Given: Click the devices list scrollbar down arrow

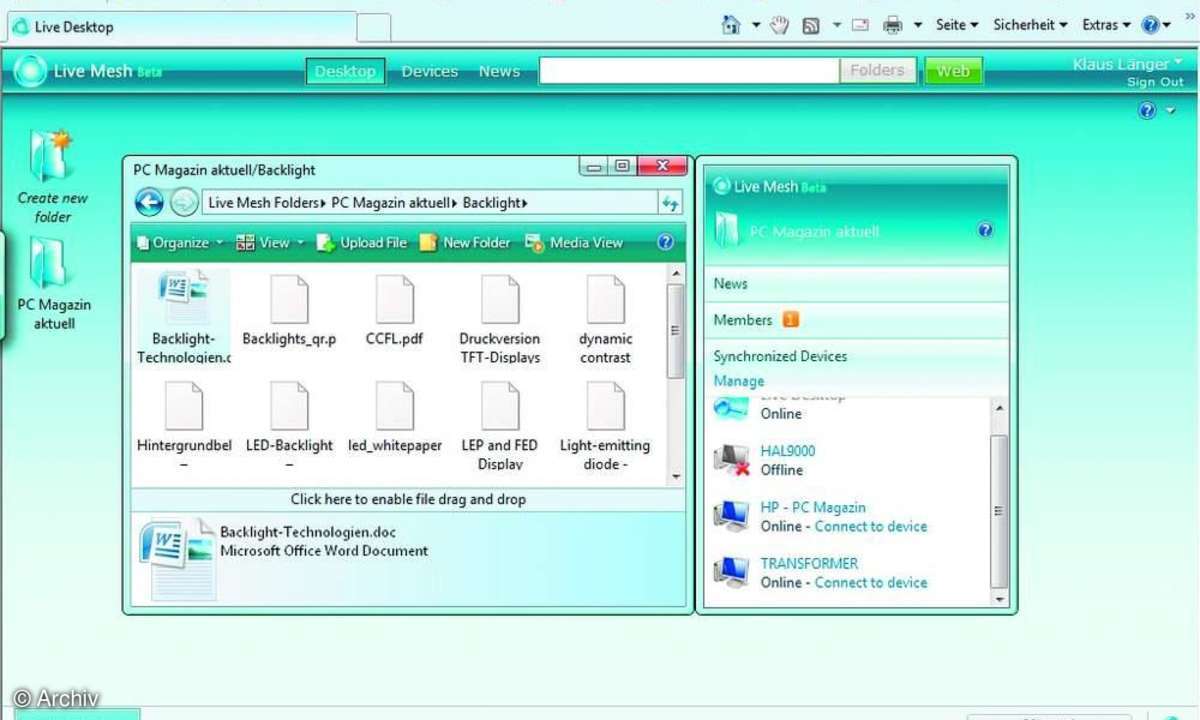Looking at the screenshot, I should tap(999, 599).
